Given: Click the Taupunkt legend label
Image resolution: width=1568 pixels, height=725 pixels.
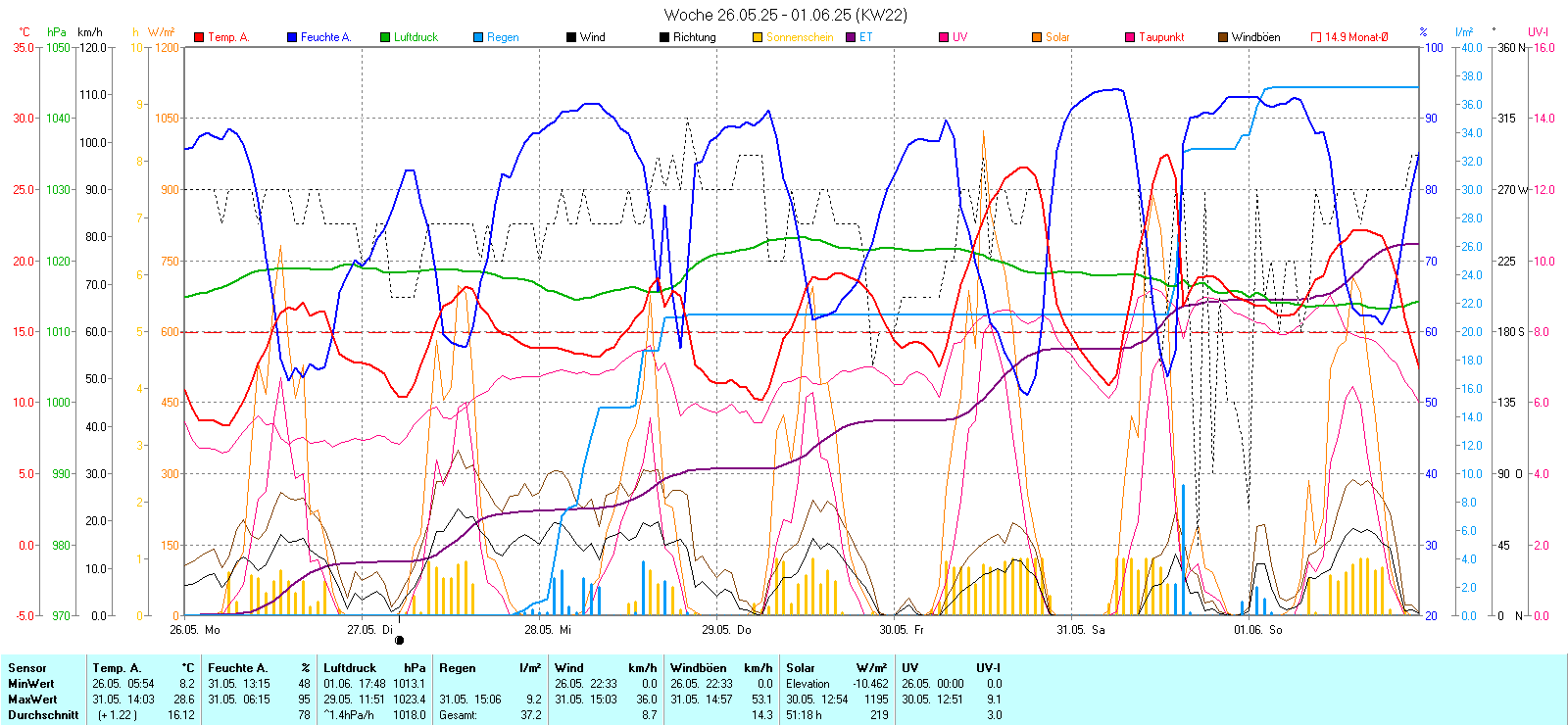Looking at the screenshot, I should coord(1161,37).
